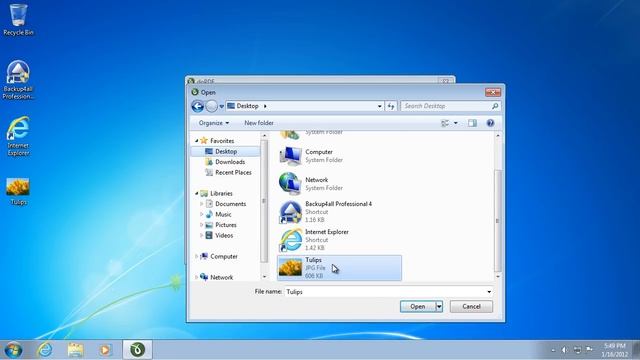
Task: Click the navigation pane scrollbar
Action: 264,201
